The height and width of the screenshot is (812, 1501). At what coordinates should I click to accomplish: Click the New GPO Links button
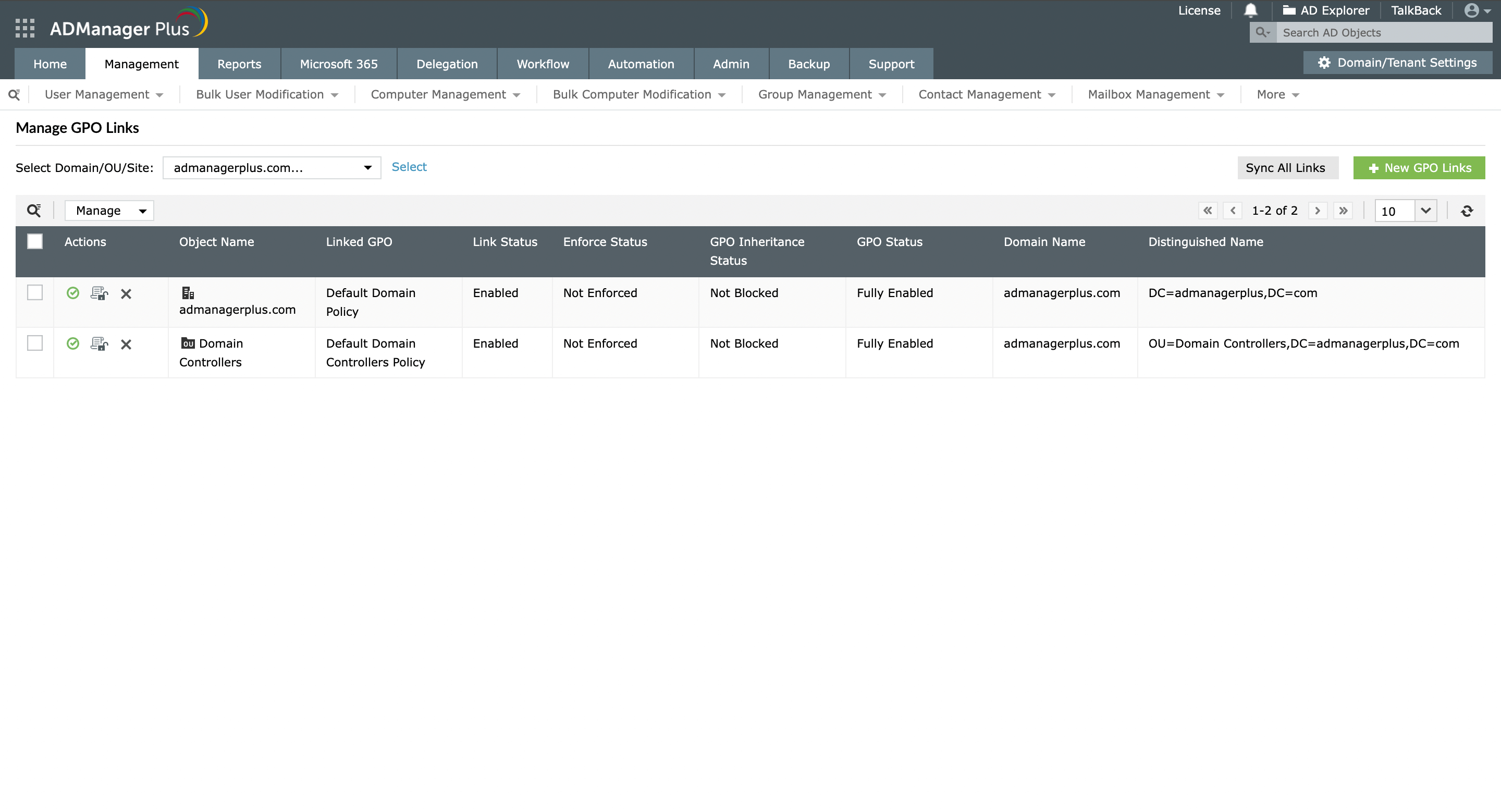click(1419, 167)
